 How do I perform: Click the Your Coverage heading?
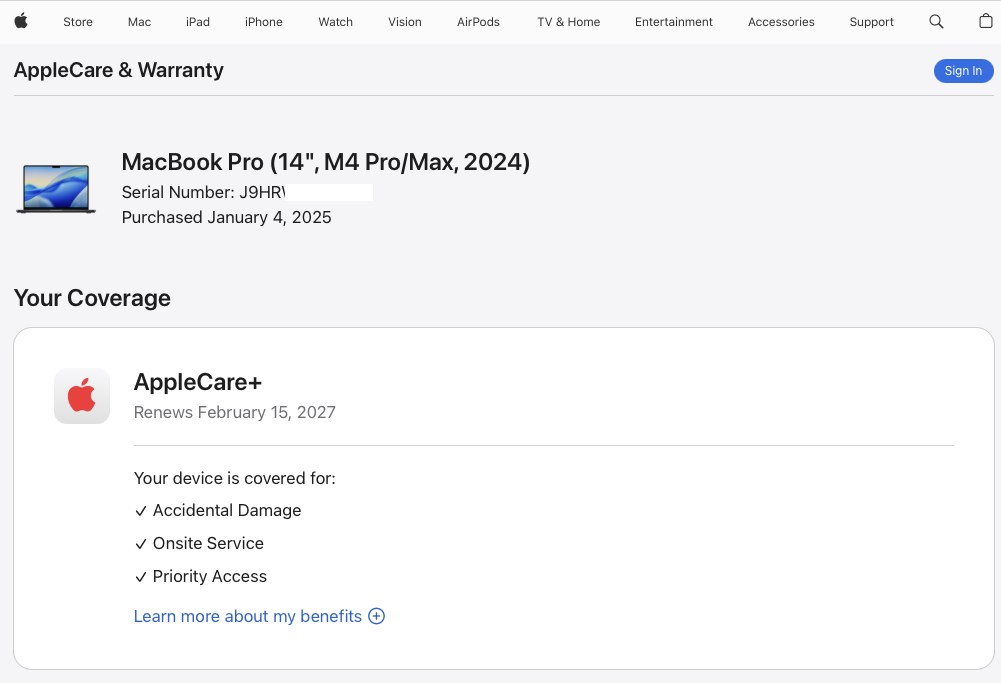pos(93,298)
